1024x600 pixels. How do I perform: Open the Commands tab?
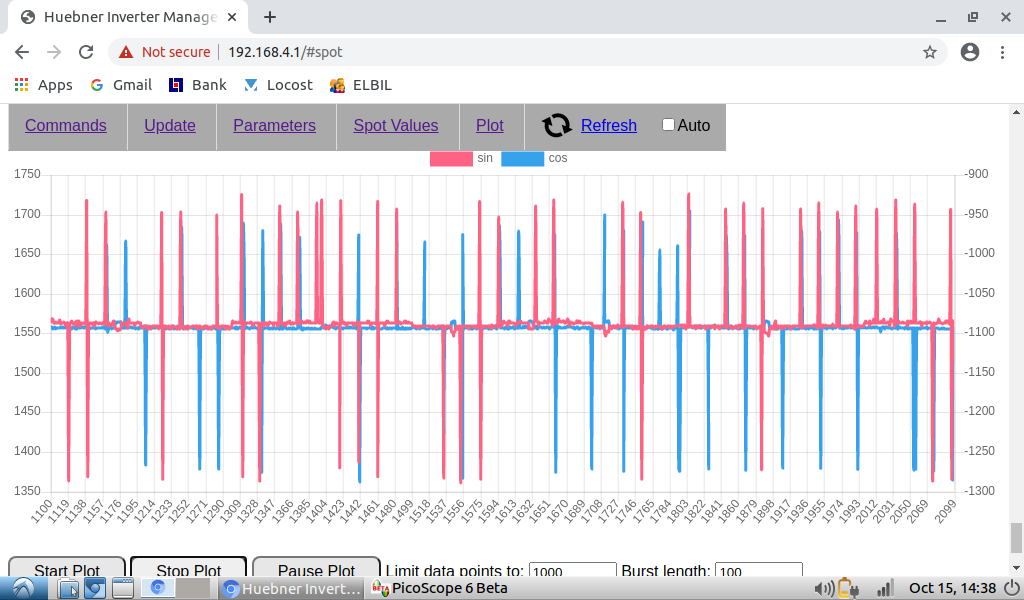66,125
